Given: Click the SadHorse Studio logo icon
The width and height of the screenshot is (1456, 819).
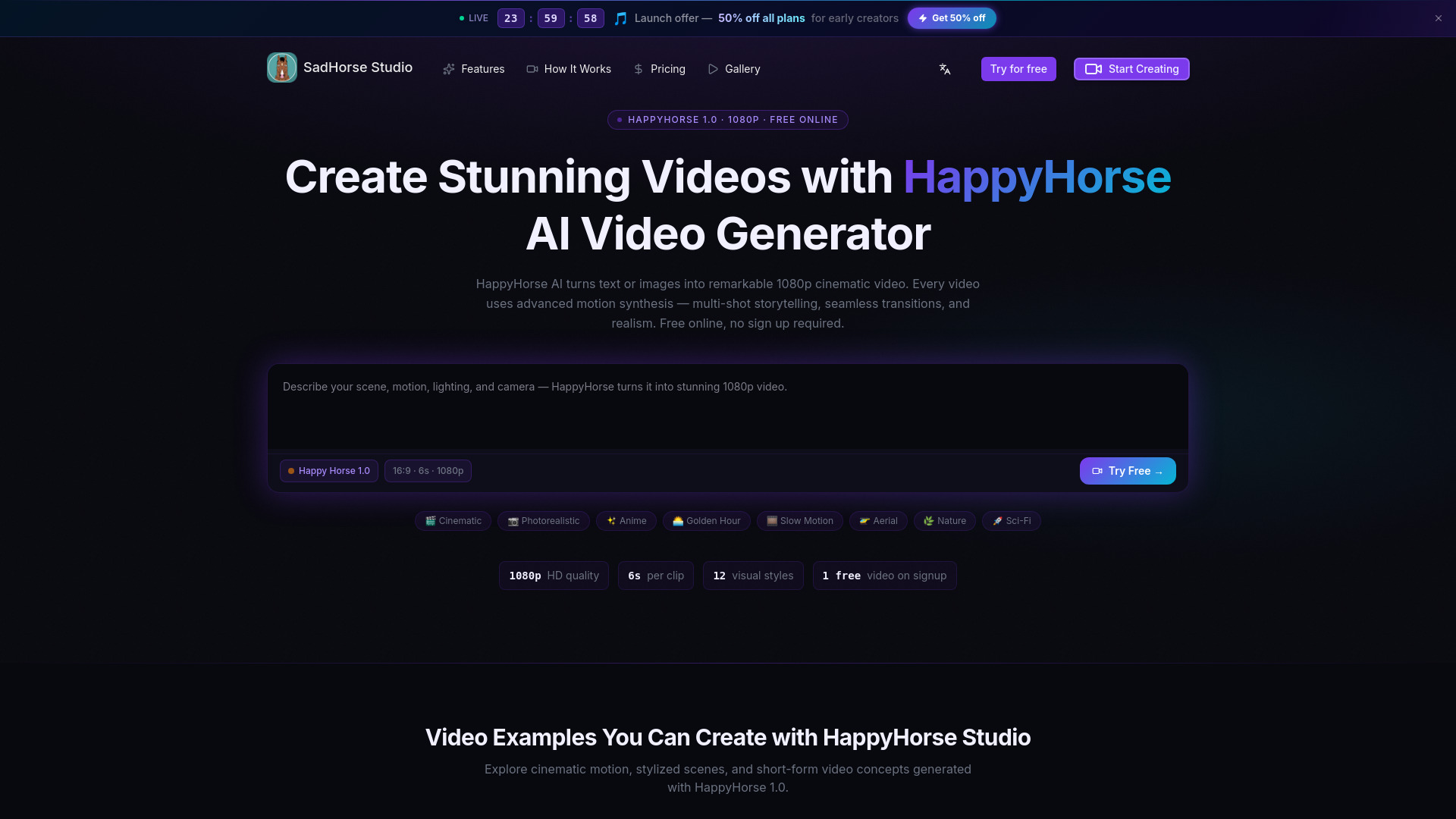Looking at the screenshot, I should [281, 67].
